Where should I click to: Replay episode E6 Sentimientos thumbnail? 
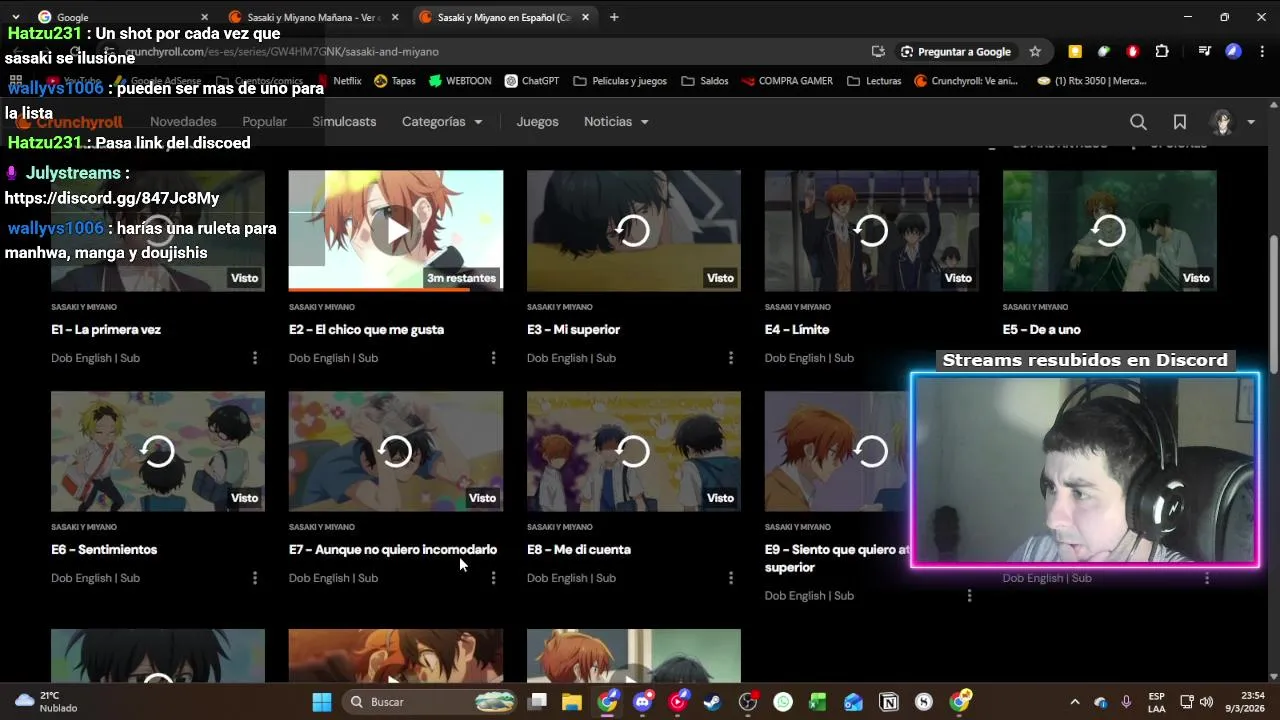158,451
